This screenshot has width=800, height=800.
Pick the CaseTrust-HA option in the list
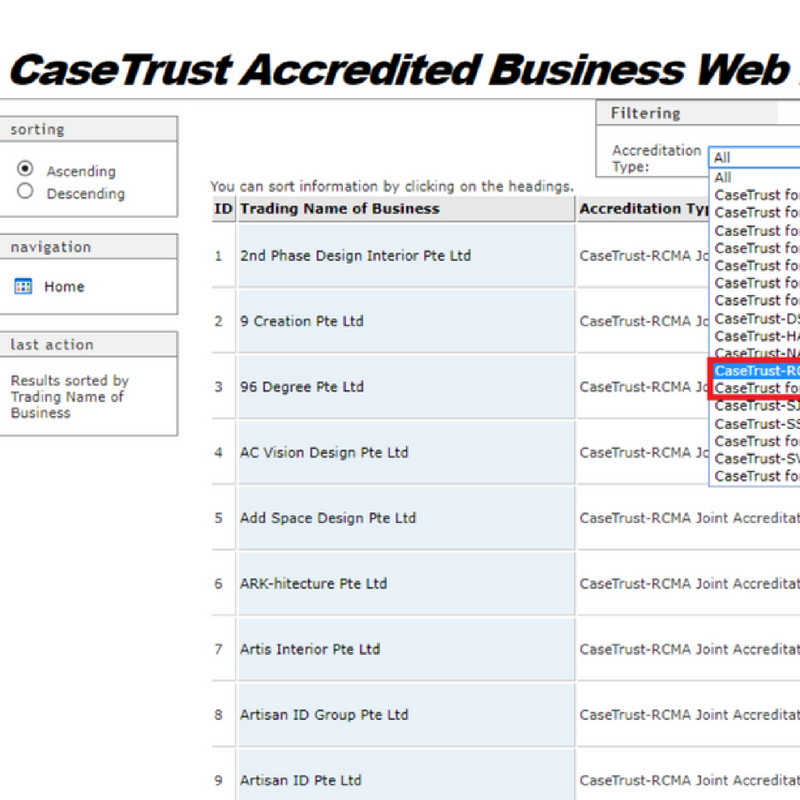(x=755, y=336)
